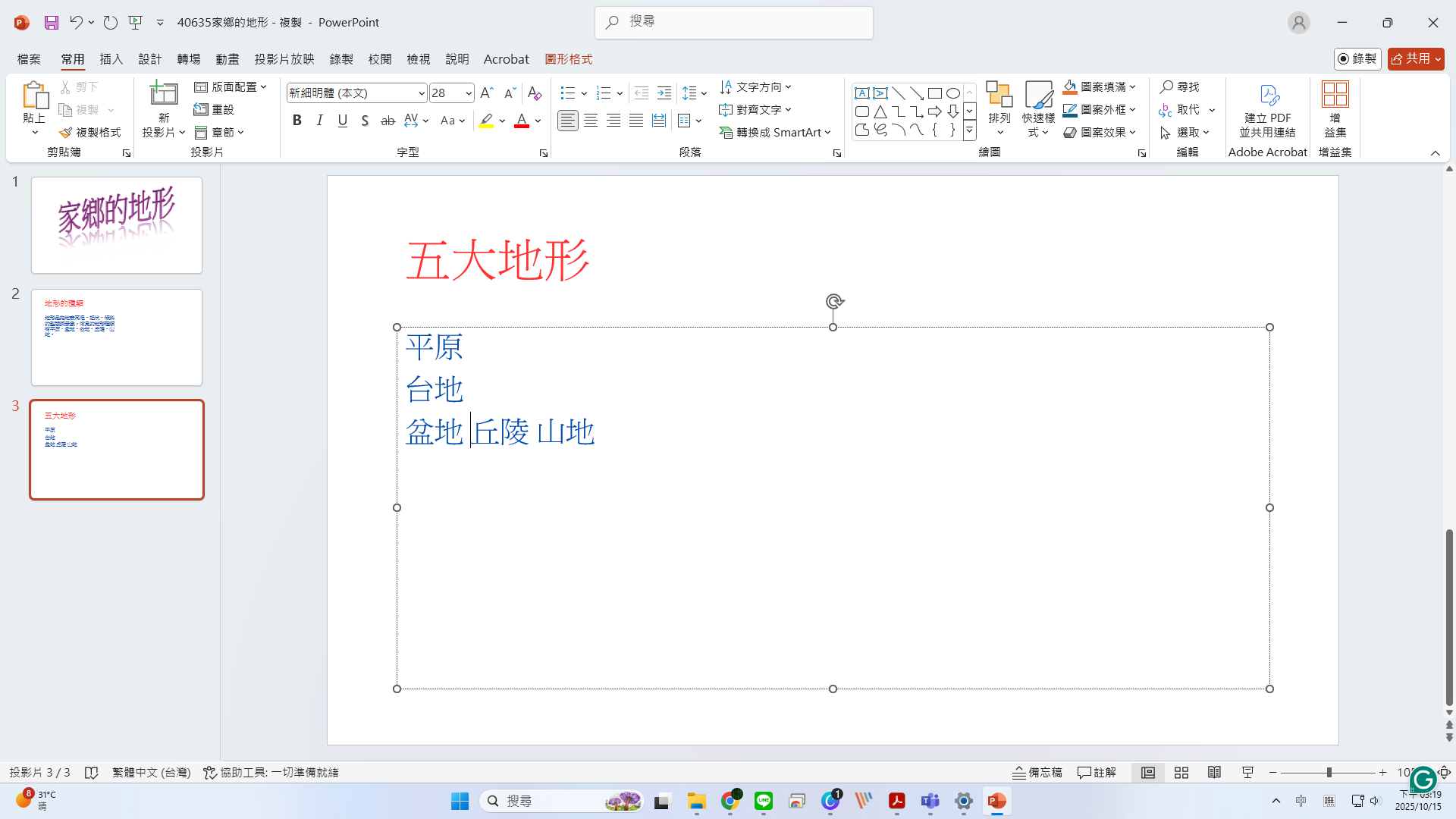1456x819 pixels.
Task: Open the Insert ribbon tab
Action: pos(111,59)
